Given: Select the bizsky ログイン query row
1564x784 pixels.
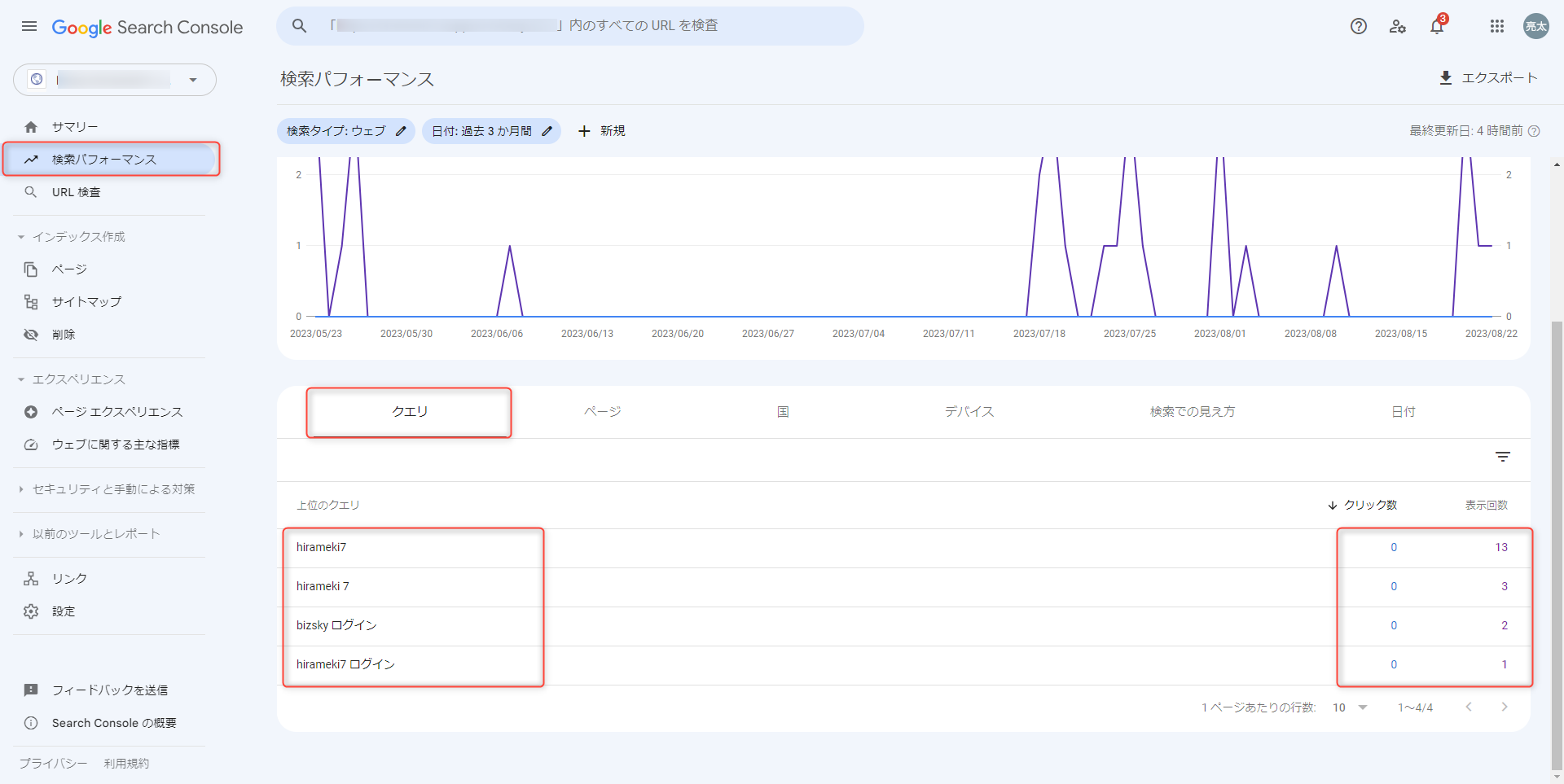Looking at the screenshot, I should click(x=903, y=626).
